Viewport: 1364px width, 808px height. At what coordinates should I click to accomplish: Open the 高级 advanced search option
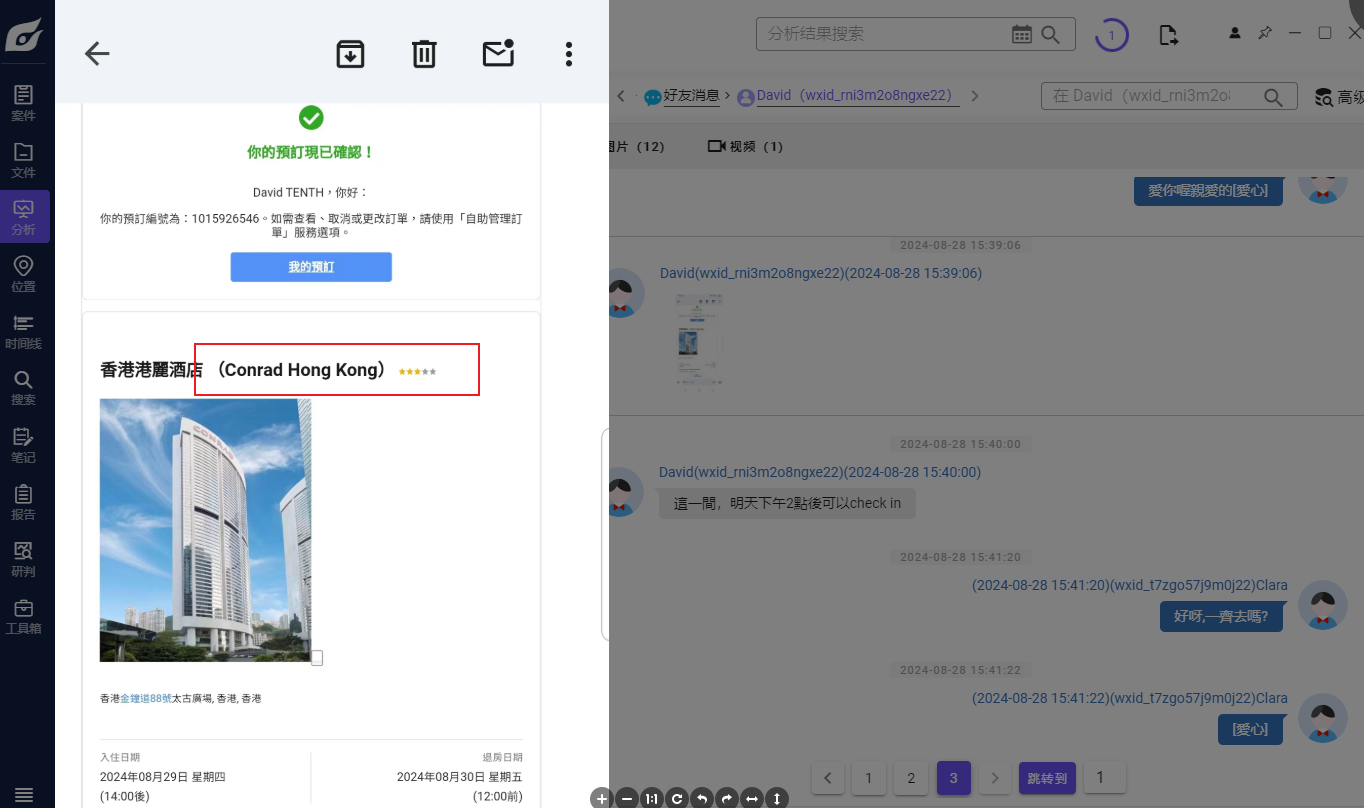click(1338, 97)
